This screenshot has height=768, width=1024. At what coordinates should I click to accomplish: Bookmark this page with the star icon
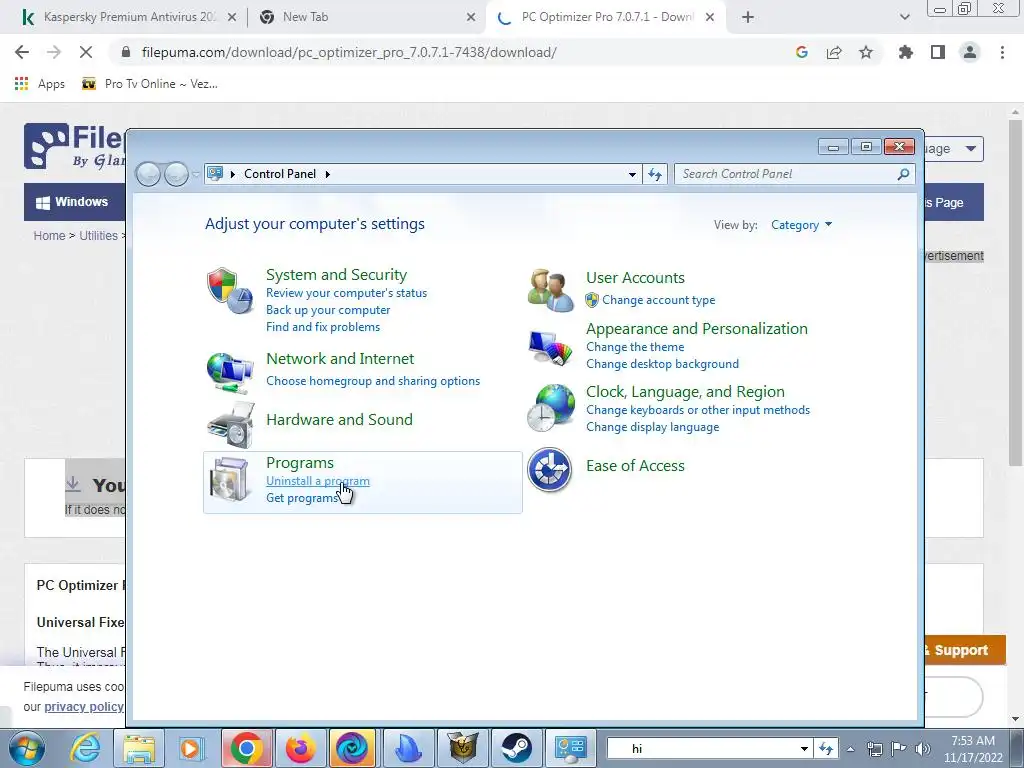point(866,52)
